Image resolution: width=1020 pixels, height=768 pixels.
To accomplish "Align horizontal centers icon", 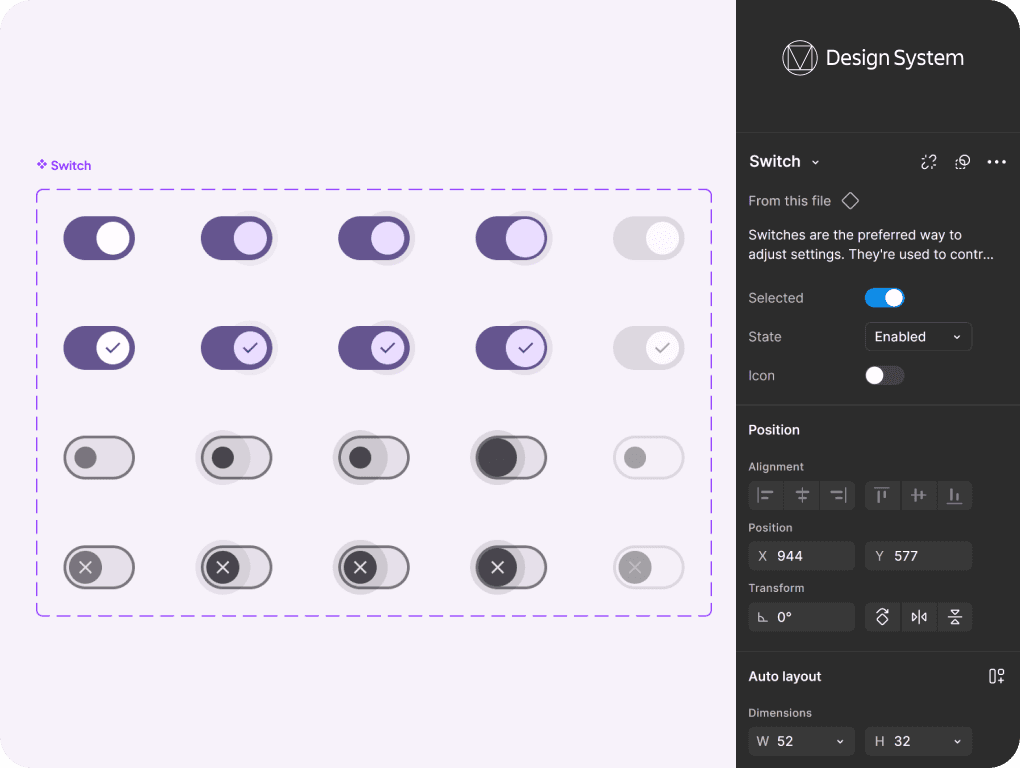I will [x=802, y=496].
